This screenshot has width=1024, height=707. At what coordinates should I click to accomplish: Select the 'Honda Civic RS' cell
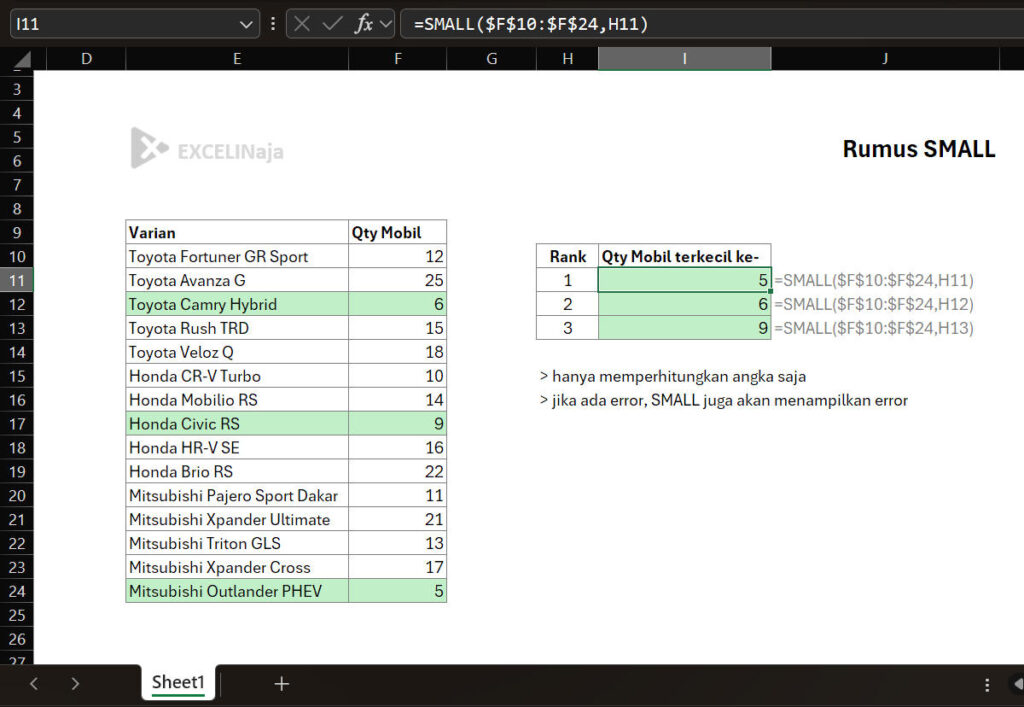pyautogui.click(x=237, y=424)
